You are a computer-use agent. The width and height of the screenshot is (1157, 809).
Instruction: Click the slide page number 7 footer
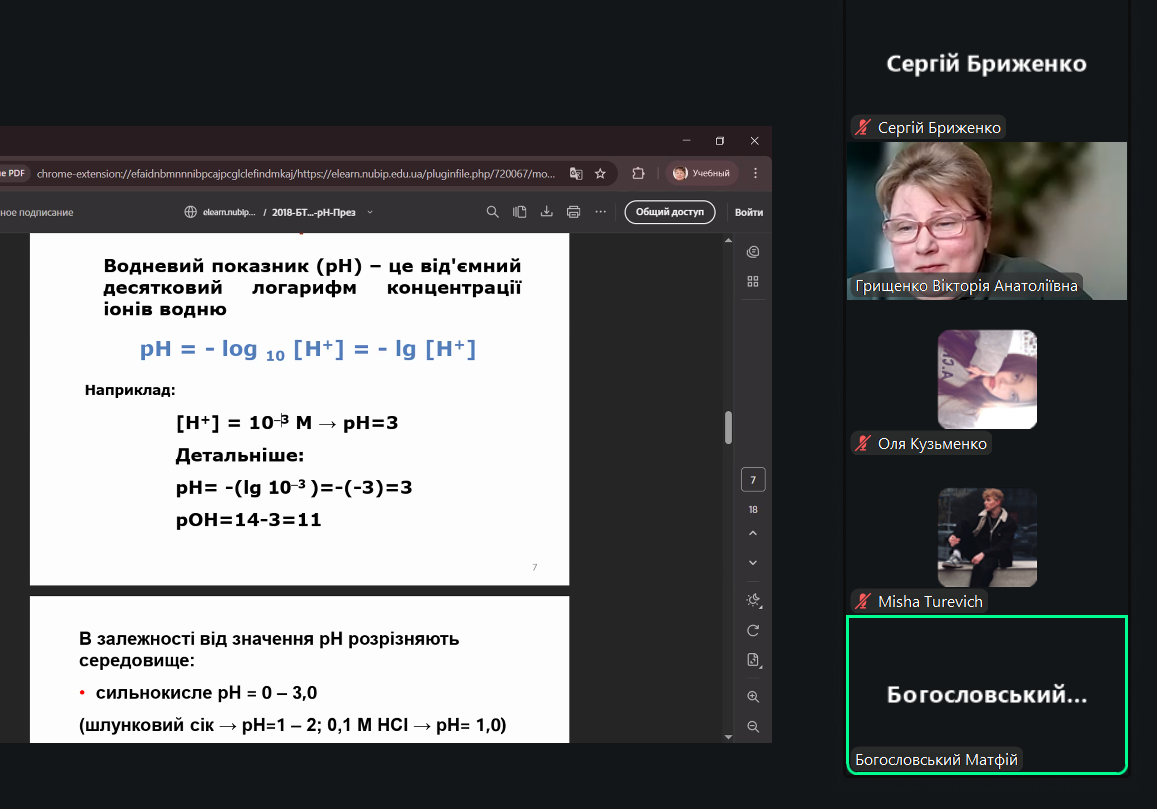point(535,567)
